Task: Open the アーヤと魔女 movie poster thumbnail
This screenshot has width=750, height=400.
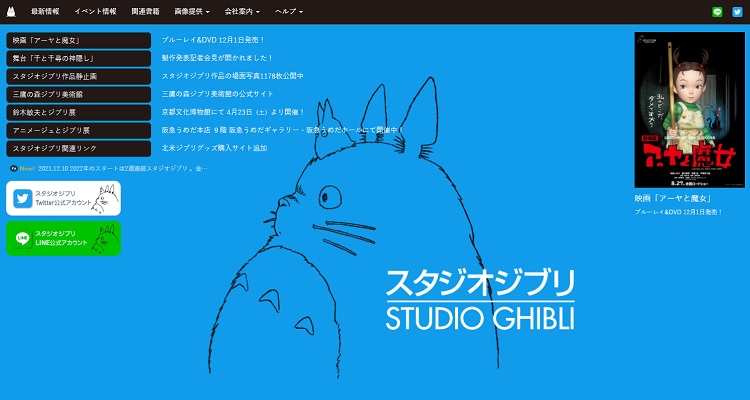Action: click(x=689, y=110)
